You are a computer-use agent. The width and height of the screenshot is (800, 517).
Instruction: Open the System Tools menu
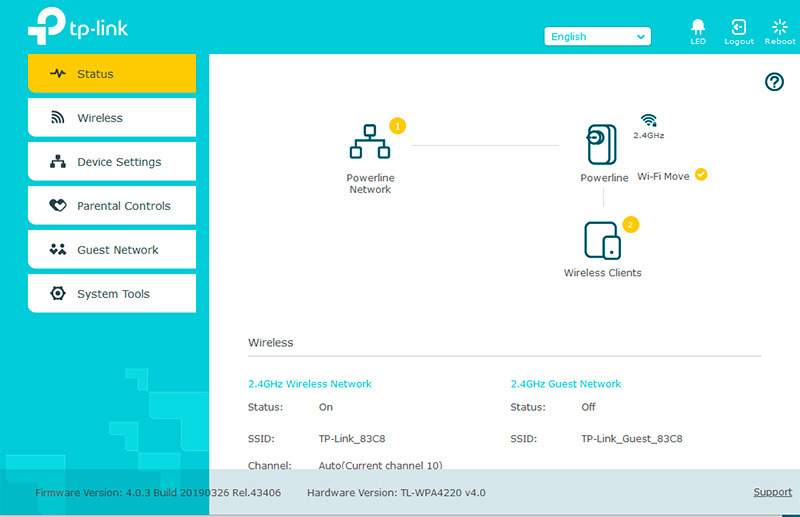pyautogui.click(x=112, y=294)
